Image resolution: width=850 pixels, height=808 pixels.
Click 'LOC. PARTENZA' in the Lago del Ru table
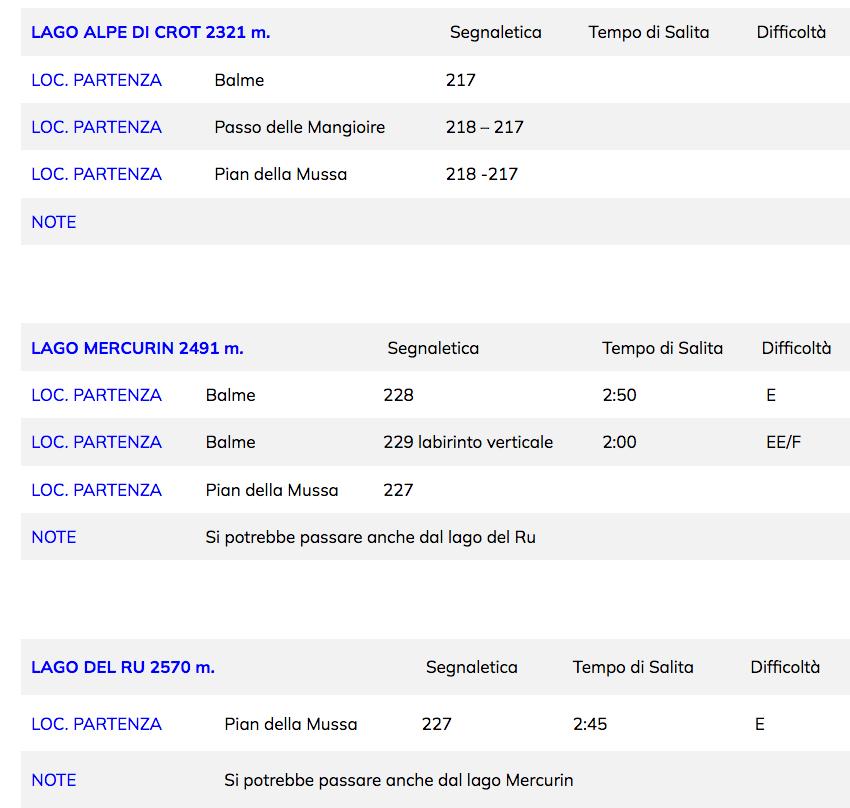pos(96,725)
